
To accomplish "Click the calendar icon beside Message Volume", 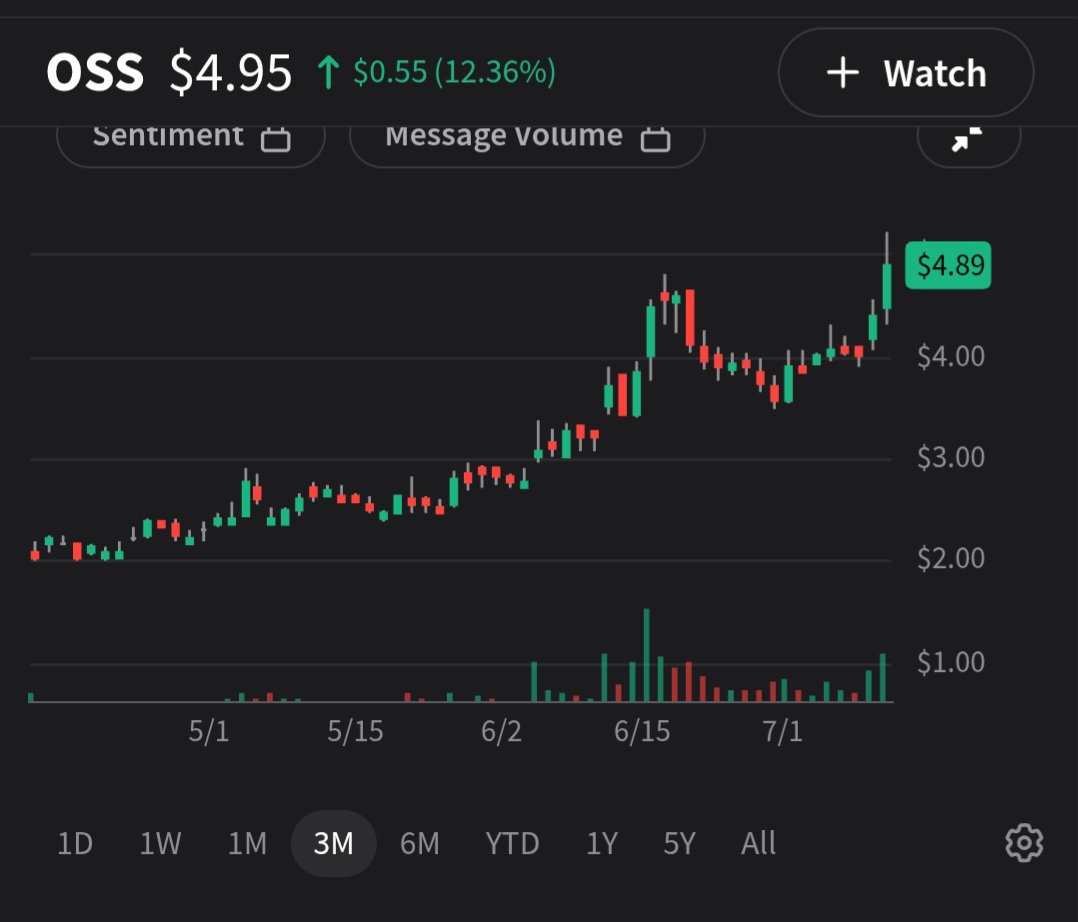I will [655, 139].
